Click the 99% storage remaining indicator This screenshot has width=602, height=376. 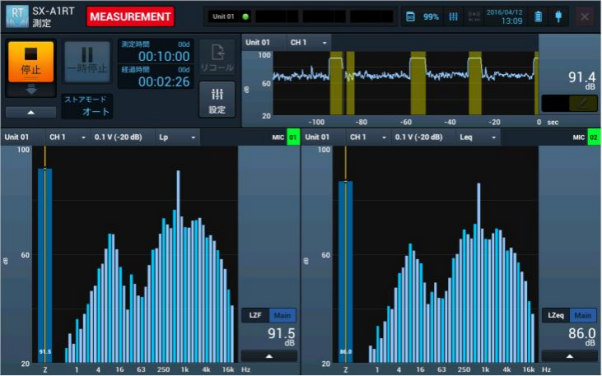point(431,17)
